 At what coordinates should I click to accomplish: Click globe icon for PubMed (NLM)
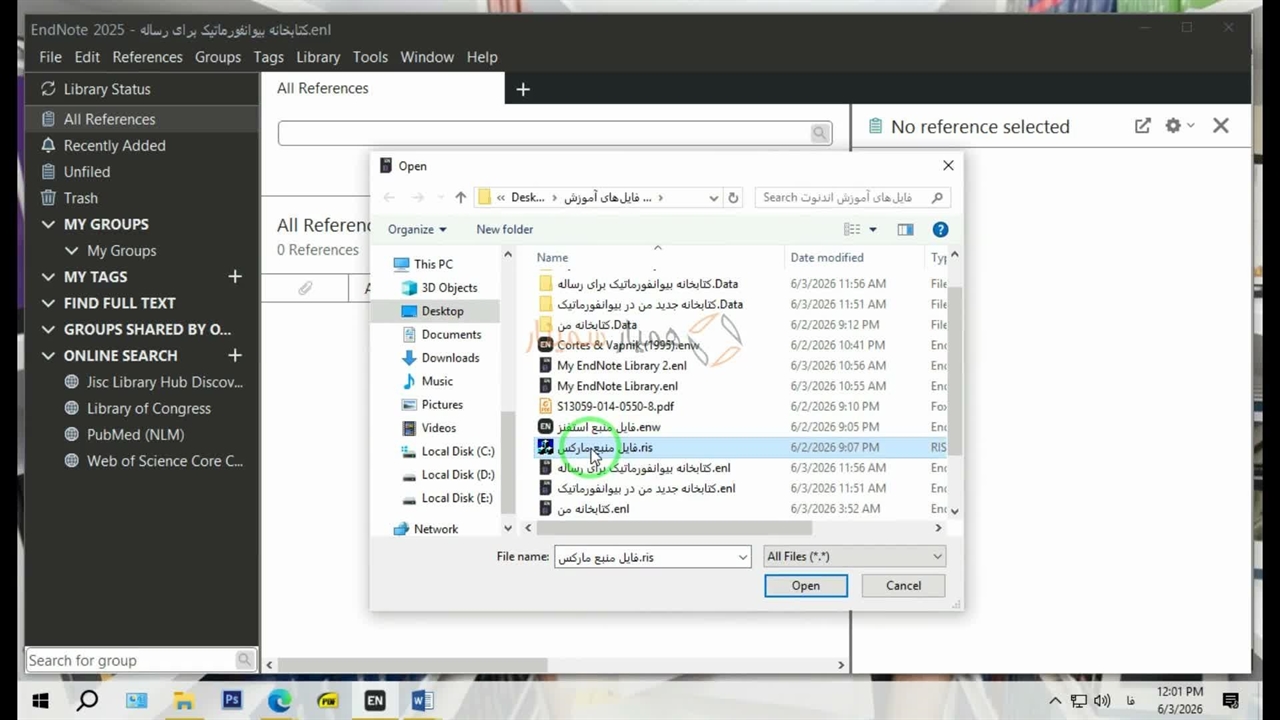pos(71,435)
